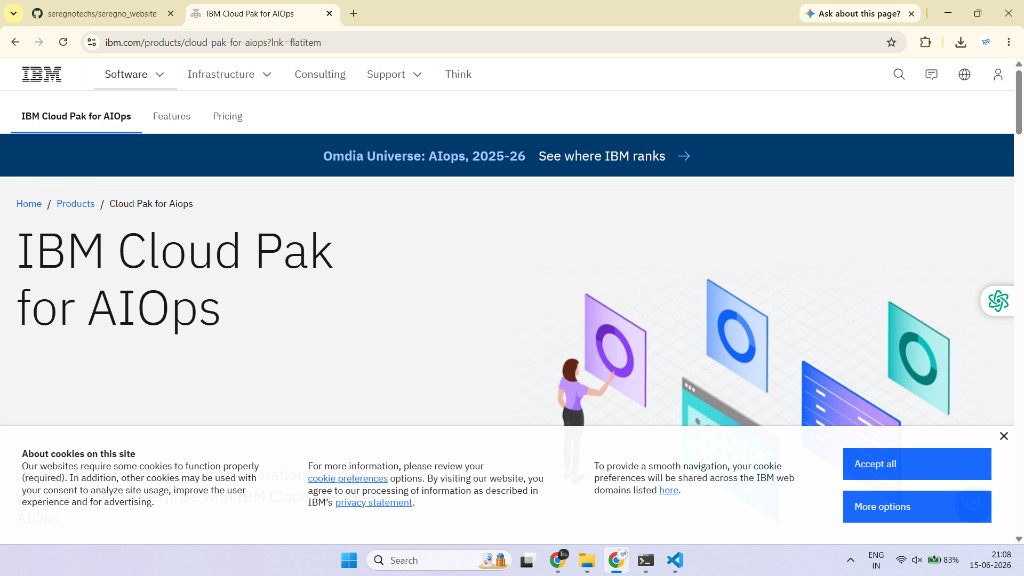Open a new browser tab
The height and width of the screenshot is (576, 1024).
pos(353,13)
